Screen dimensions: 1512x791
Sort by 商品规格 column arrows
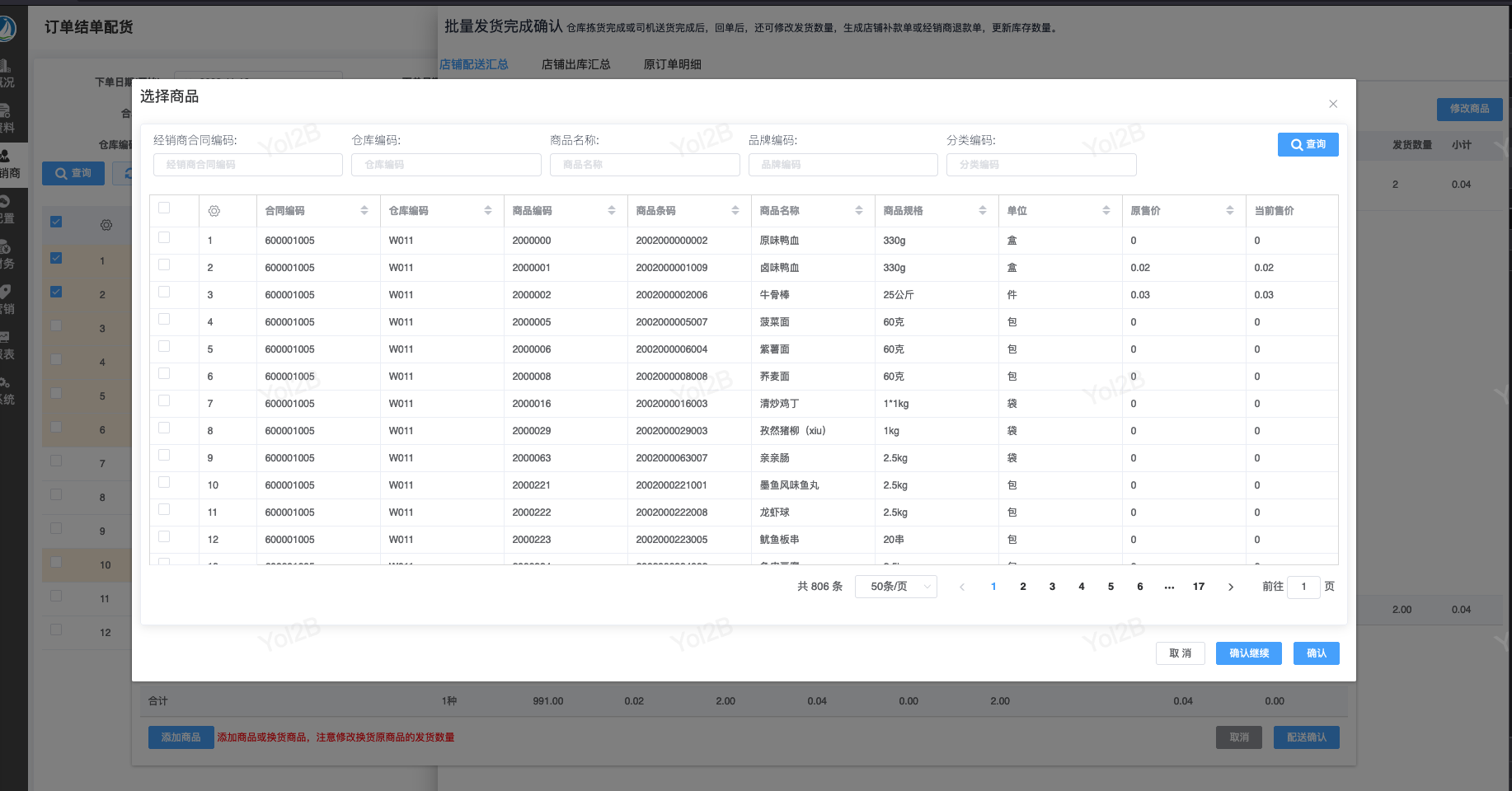pyautogui.click(x=983, y=211)
